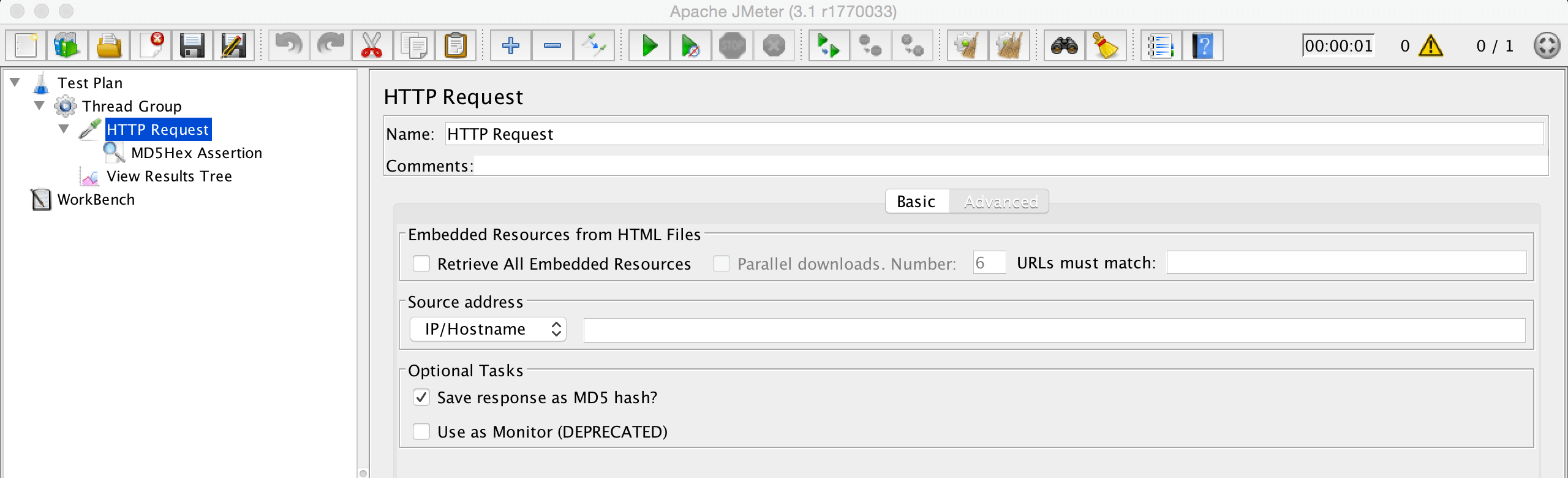
Task: Click Save test plan as icon
Action: click(234, 46)
